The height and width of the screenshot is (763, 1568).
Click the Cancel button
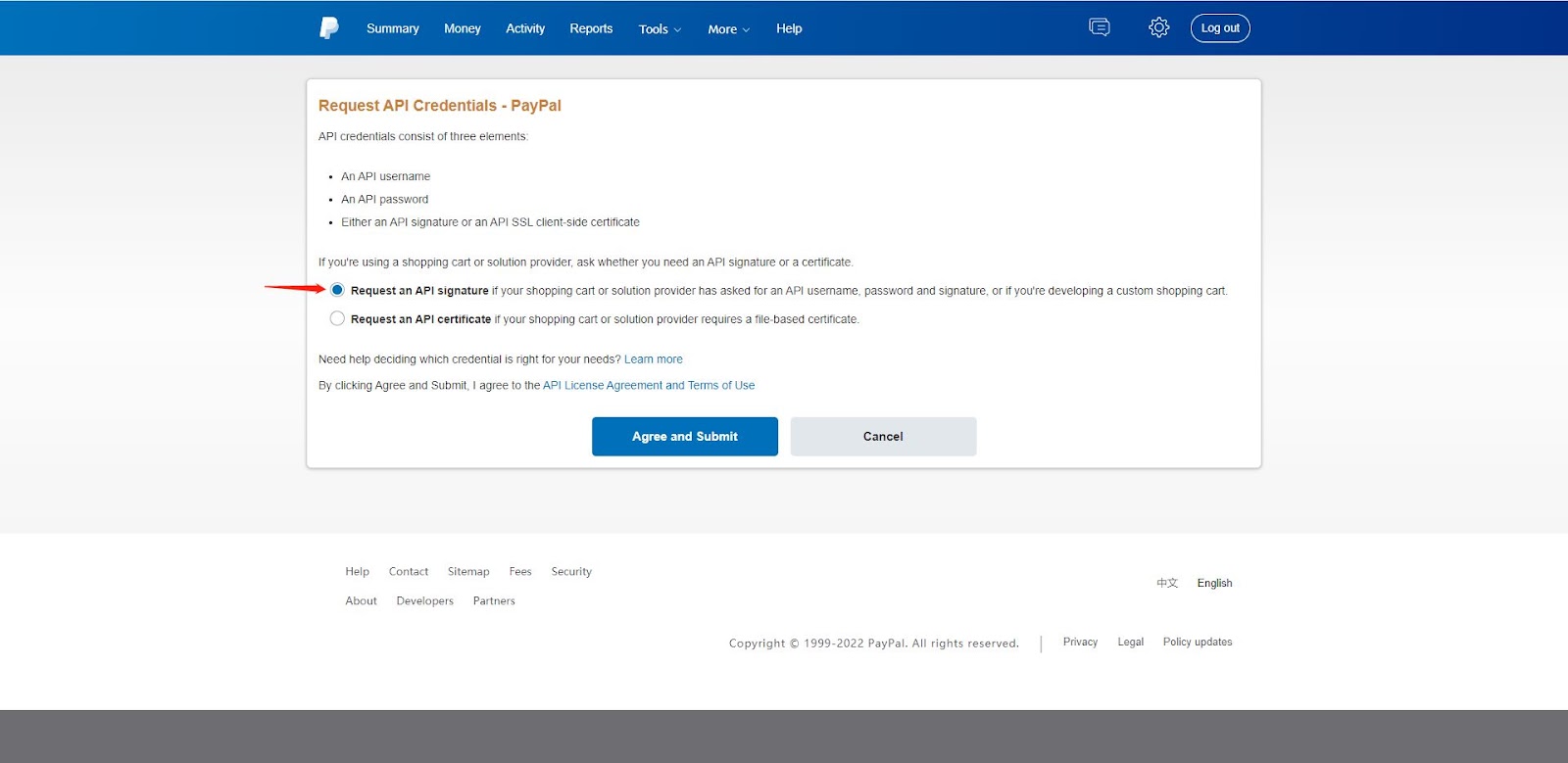click(x=883, y=437)
